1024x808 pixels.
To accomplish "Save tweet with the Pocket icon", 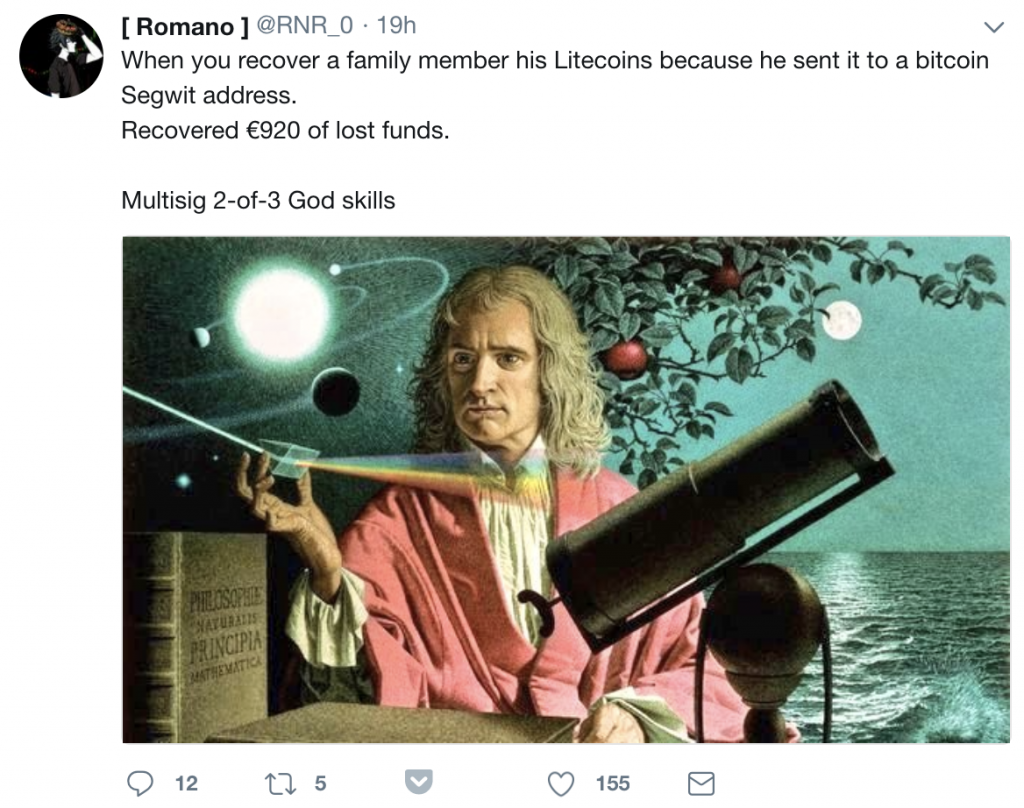I will (x=418, y=781).
